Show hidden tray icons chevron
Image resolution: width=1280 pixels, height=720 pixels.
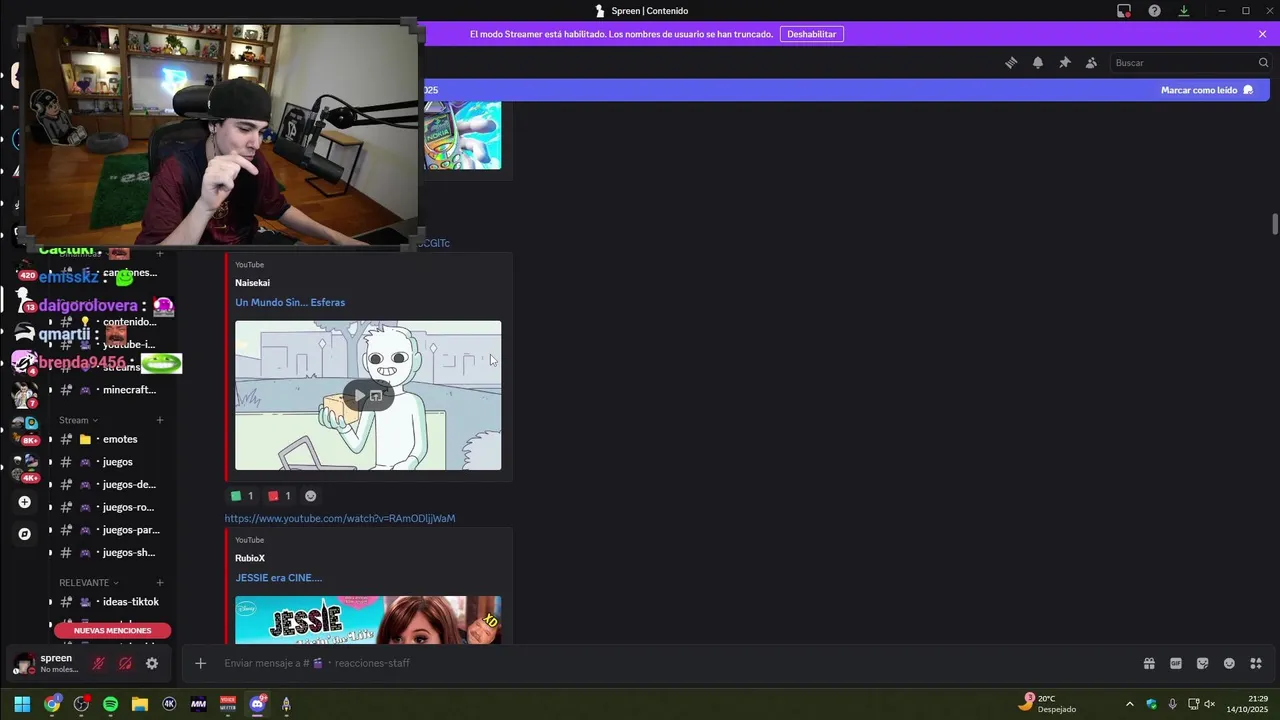tap(1130, 704)
